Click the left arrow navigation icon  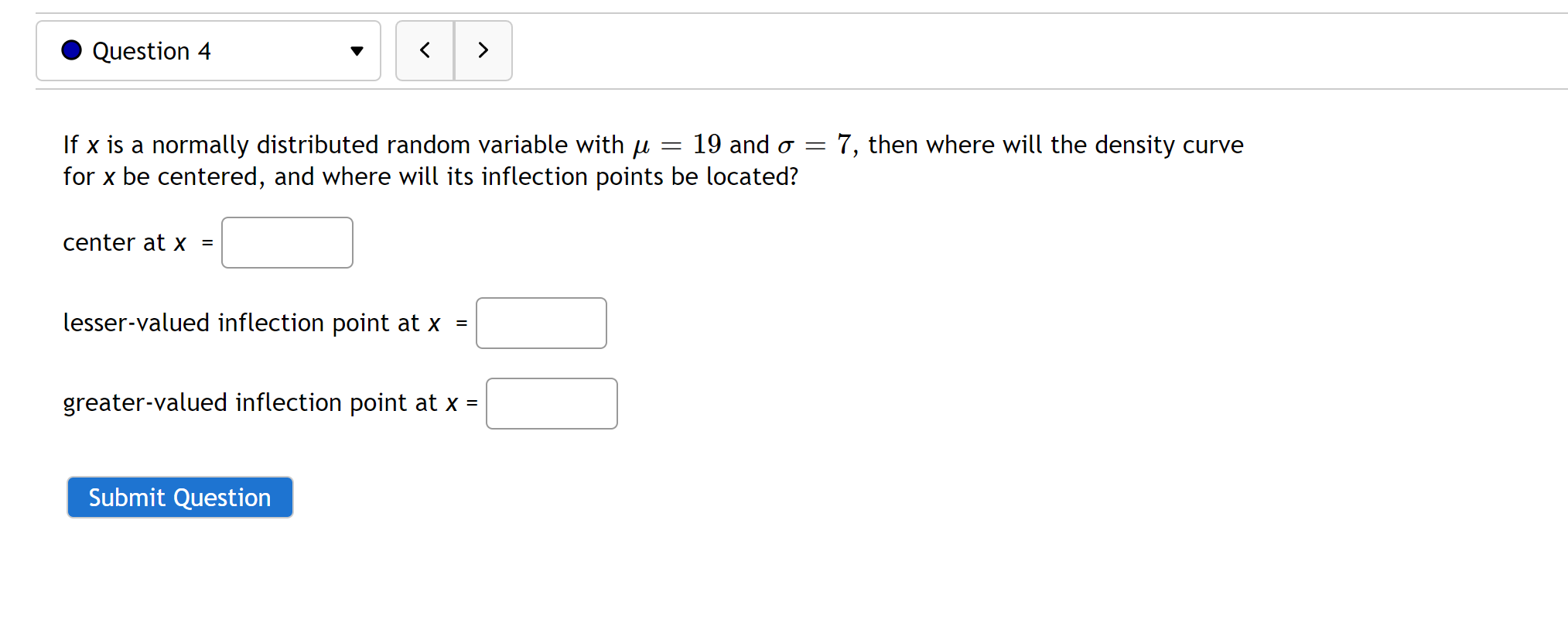[425, 50]
